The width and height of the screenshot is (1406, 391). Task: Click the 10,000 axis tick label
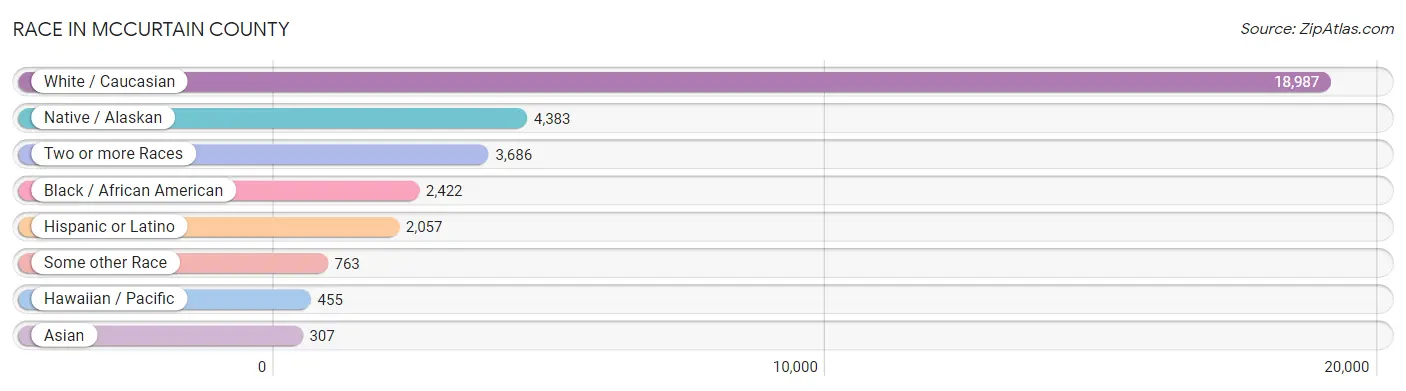(x=795, y=367)
